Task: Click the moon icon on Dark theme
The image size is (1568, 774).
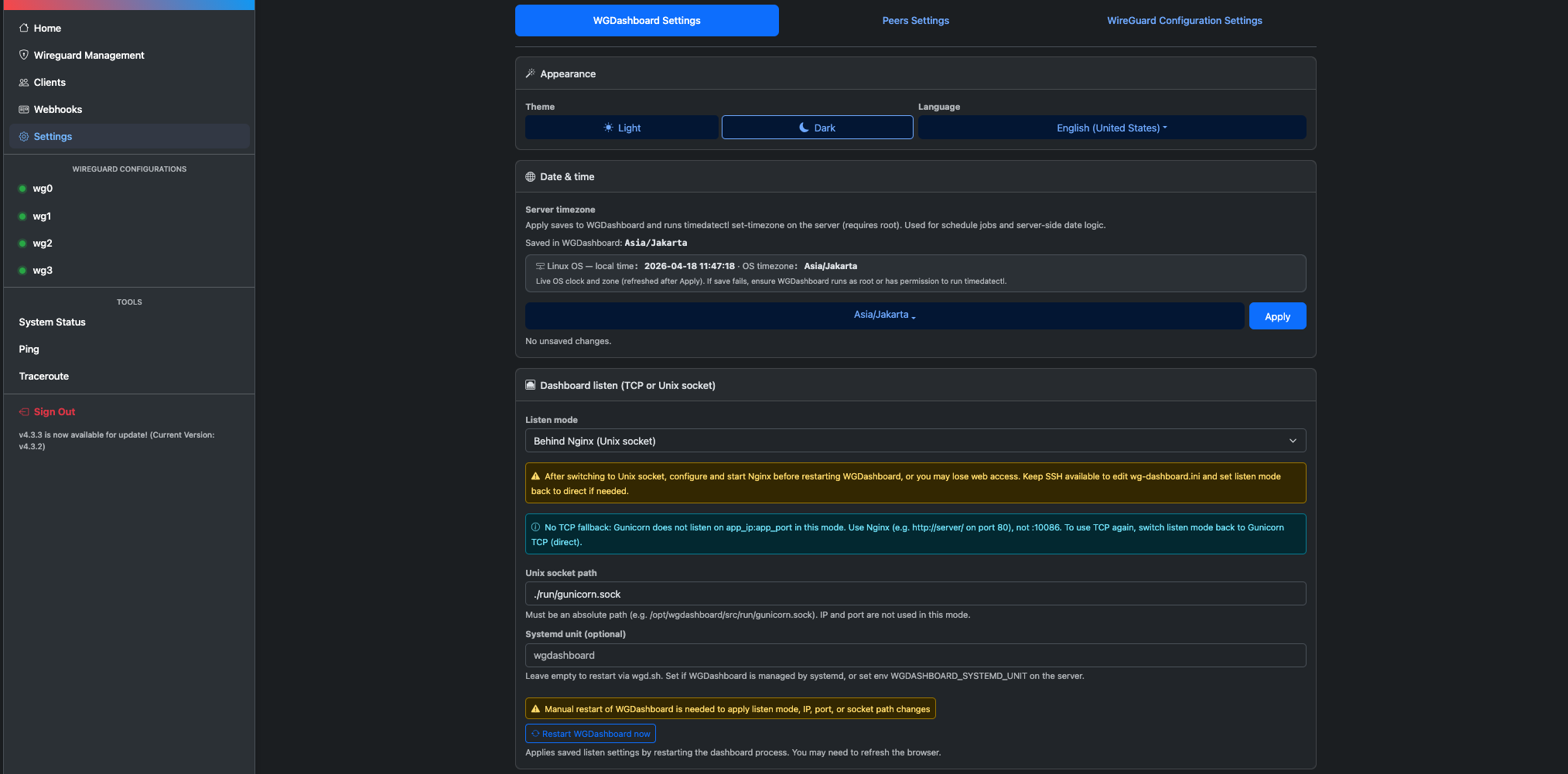Action: point(804,128)
